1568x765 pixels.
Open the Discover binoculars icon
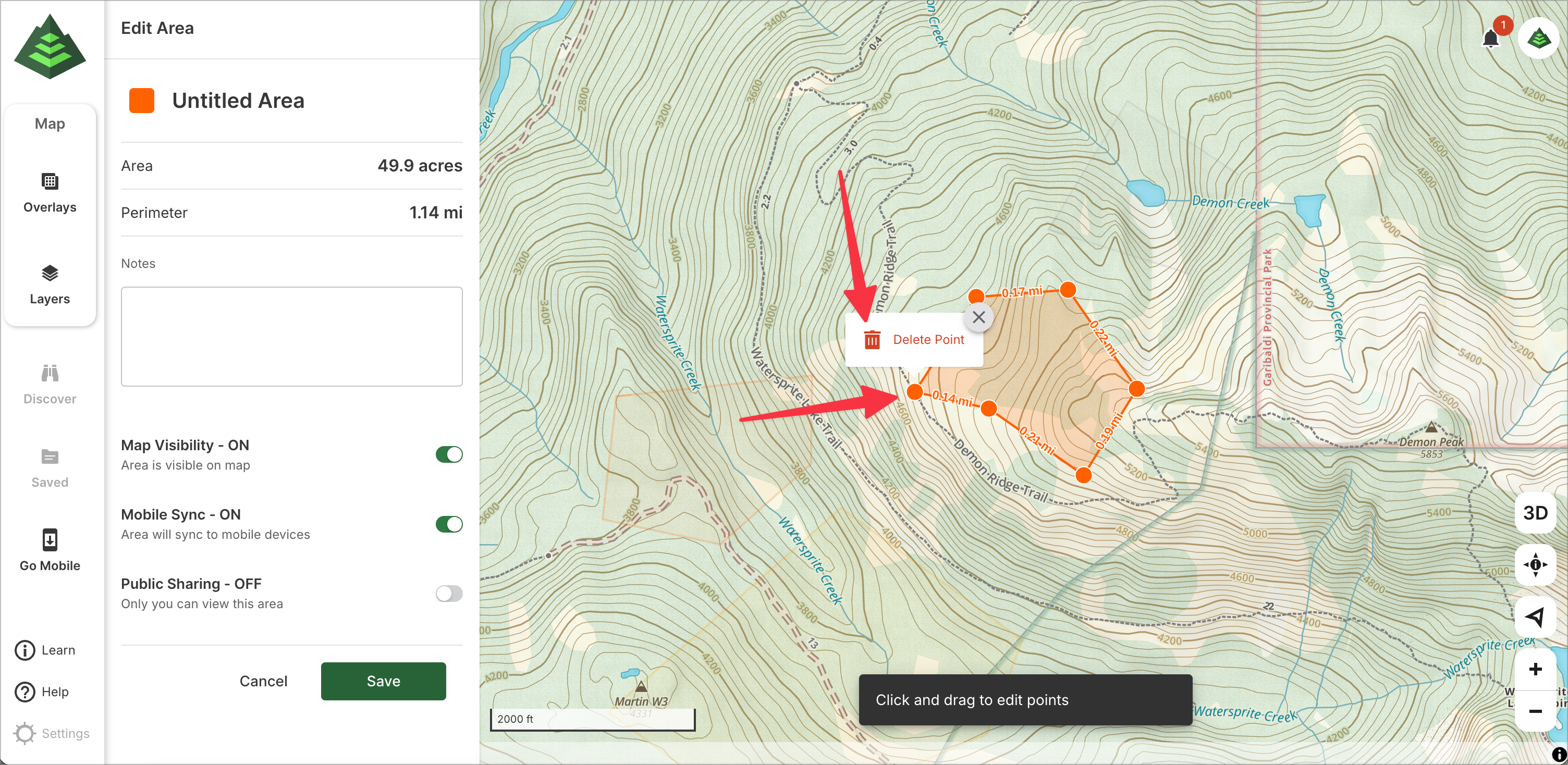pyautogui.click(x=50, y=373)
